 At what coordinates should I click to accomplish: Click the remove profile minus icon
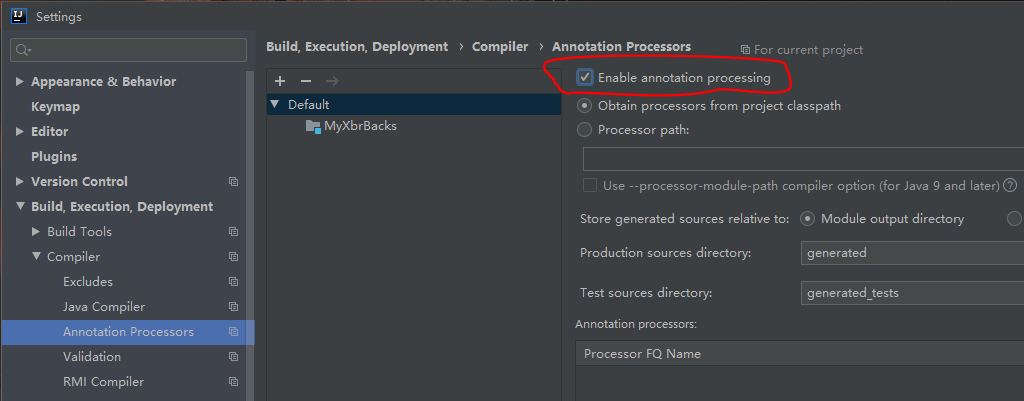306,81
